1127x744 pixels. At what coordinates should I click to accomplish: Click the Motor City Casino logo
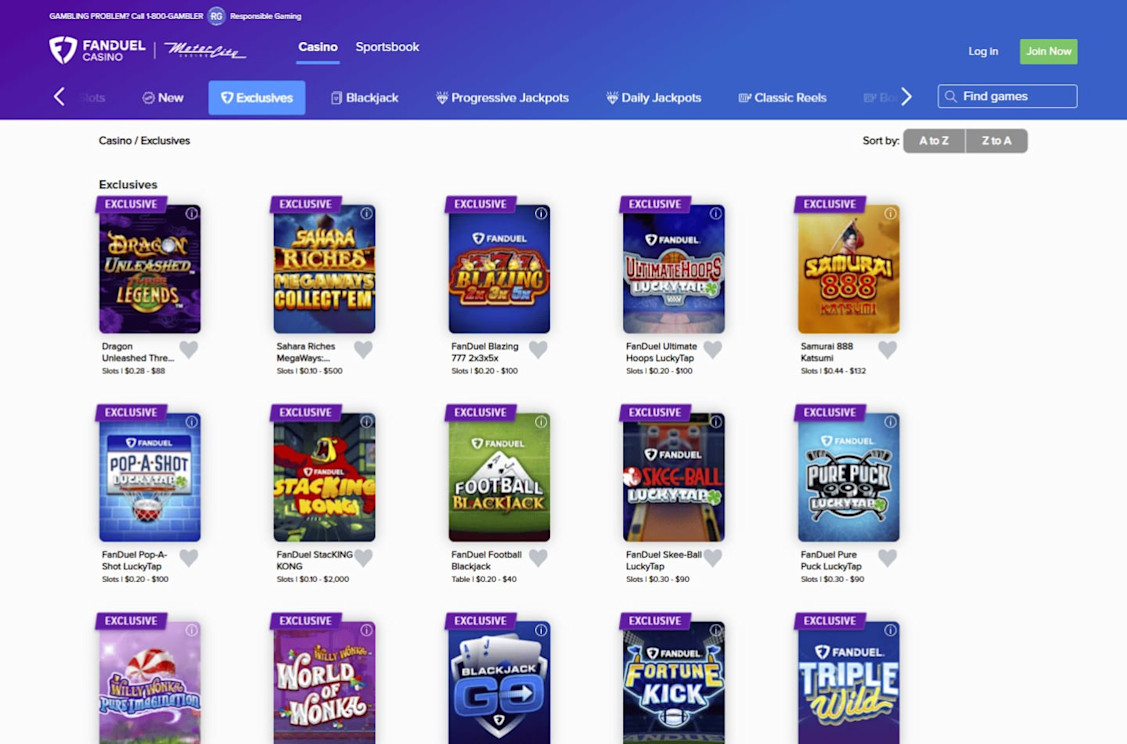(205, 50)
